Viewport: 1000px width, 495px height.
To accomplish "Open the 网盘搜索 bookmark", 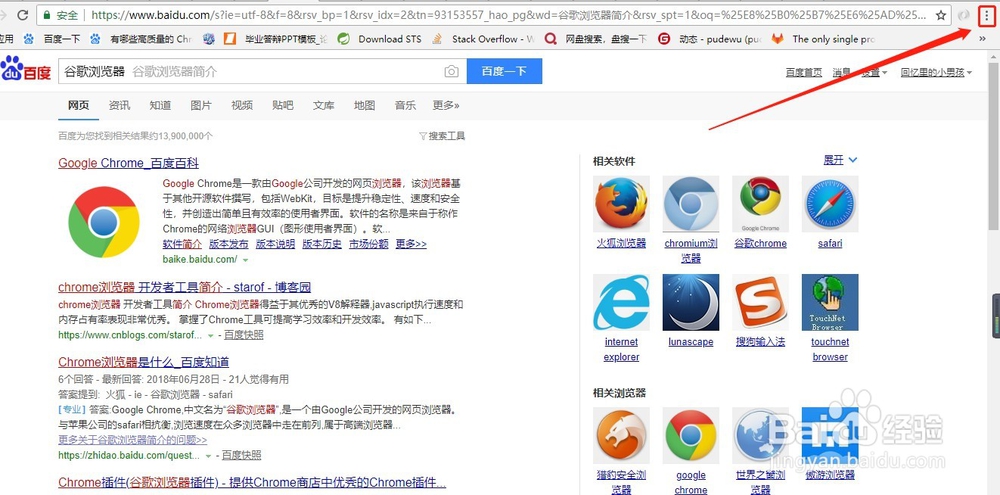I will [596, 39].
